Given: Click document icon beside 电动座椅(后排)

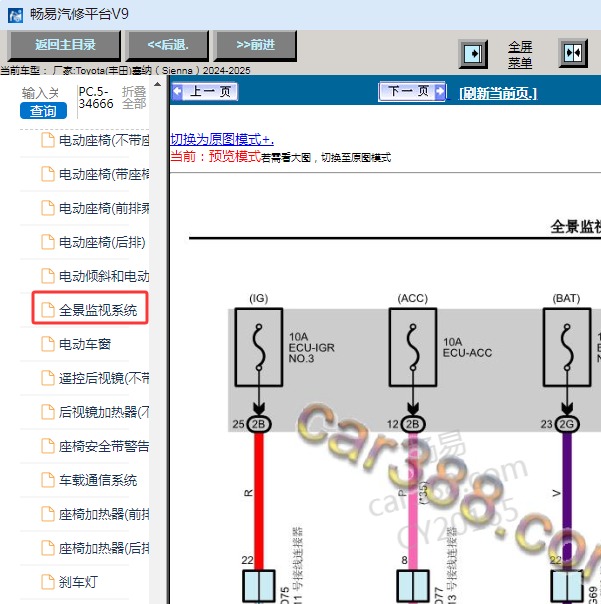Looking at the screenshot, I should point(48,242).
